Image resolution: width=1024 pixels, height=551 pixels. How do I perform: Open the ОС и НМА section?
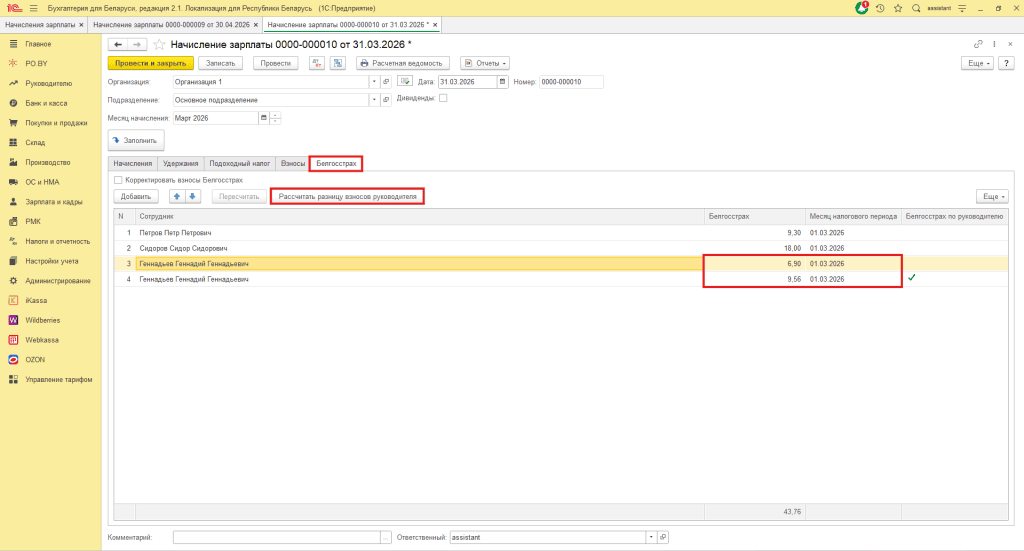pyautogui.click(x=42, y=182)
